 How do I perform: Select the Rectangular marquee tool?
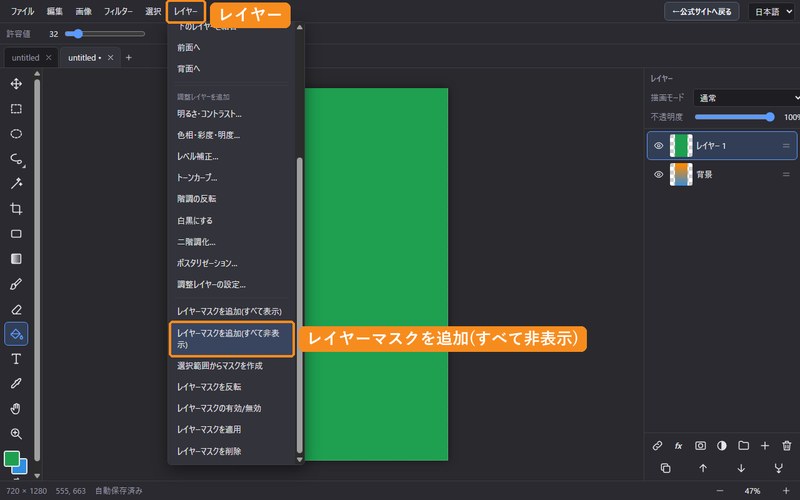(16, 109)
